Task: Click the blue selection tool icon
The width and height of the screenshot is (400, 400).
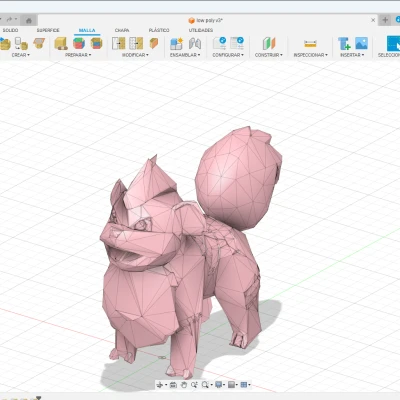Action: (x=393, y=44)
